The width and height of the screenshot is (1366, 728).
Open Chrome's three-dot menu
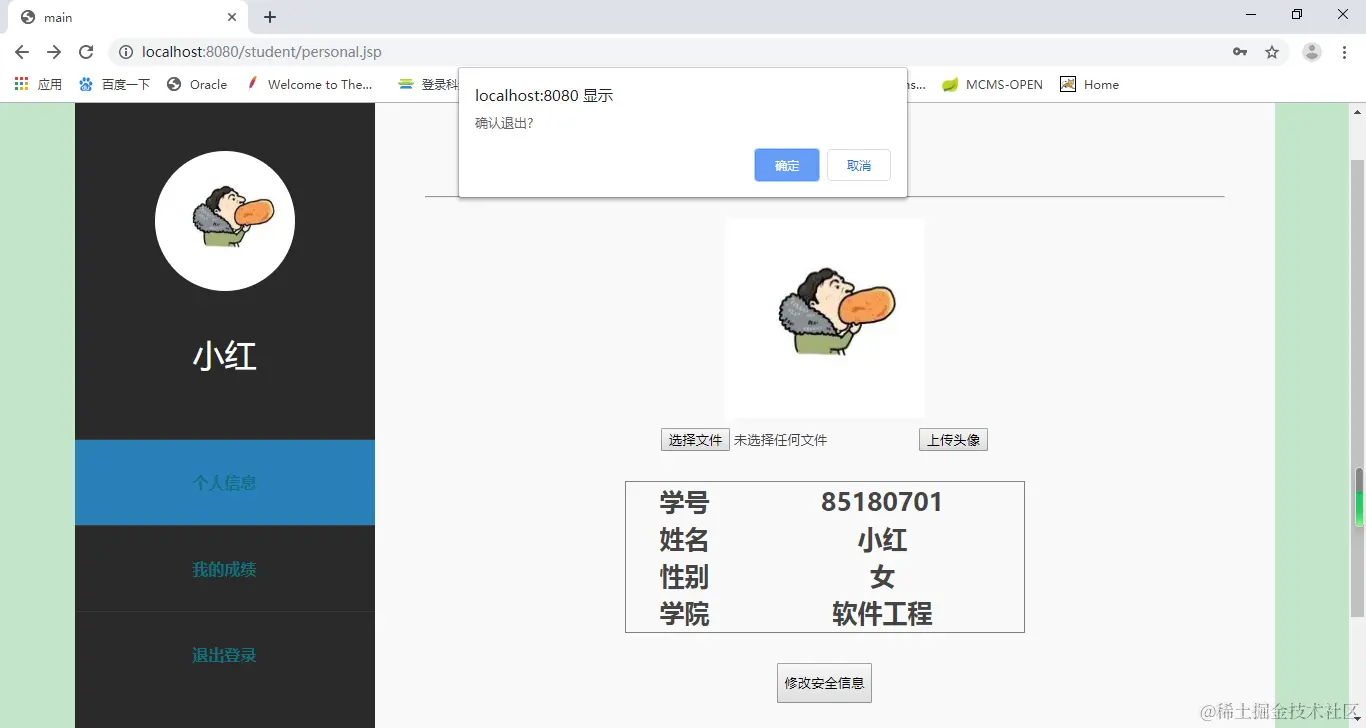(1344, 51)
